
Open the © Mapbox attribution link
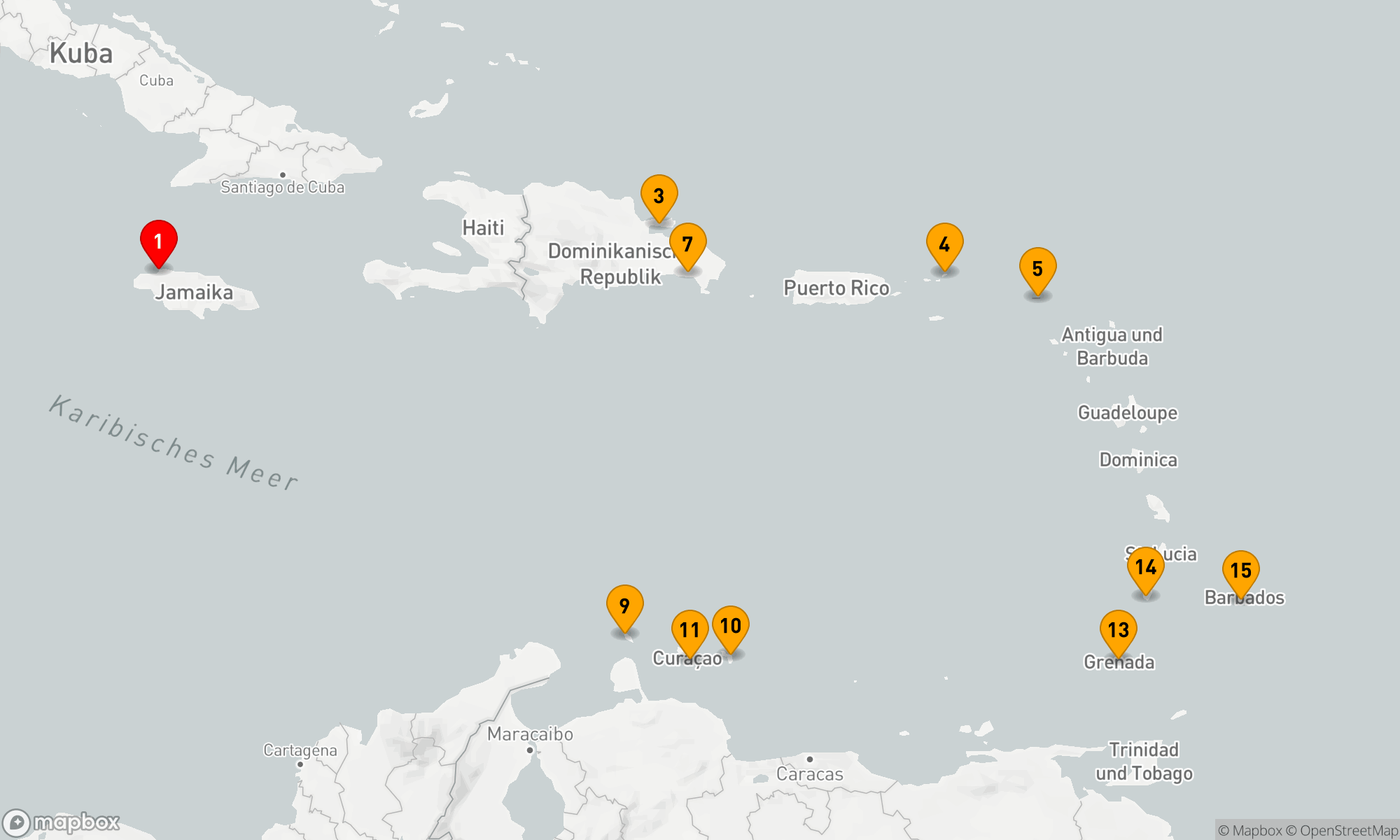pyautogui.click(x=1249, y=830)
